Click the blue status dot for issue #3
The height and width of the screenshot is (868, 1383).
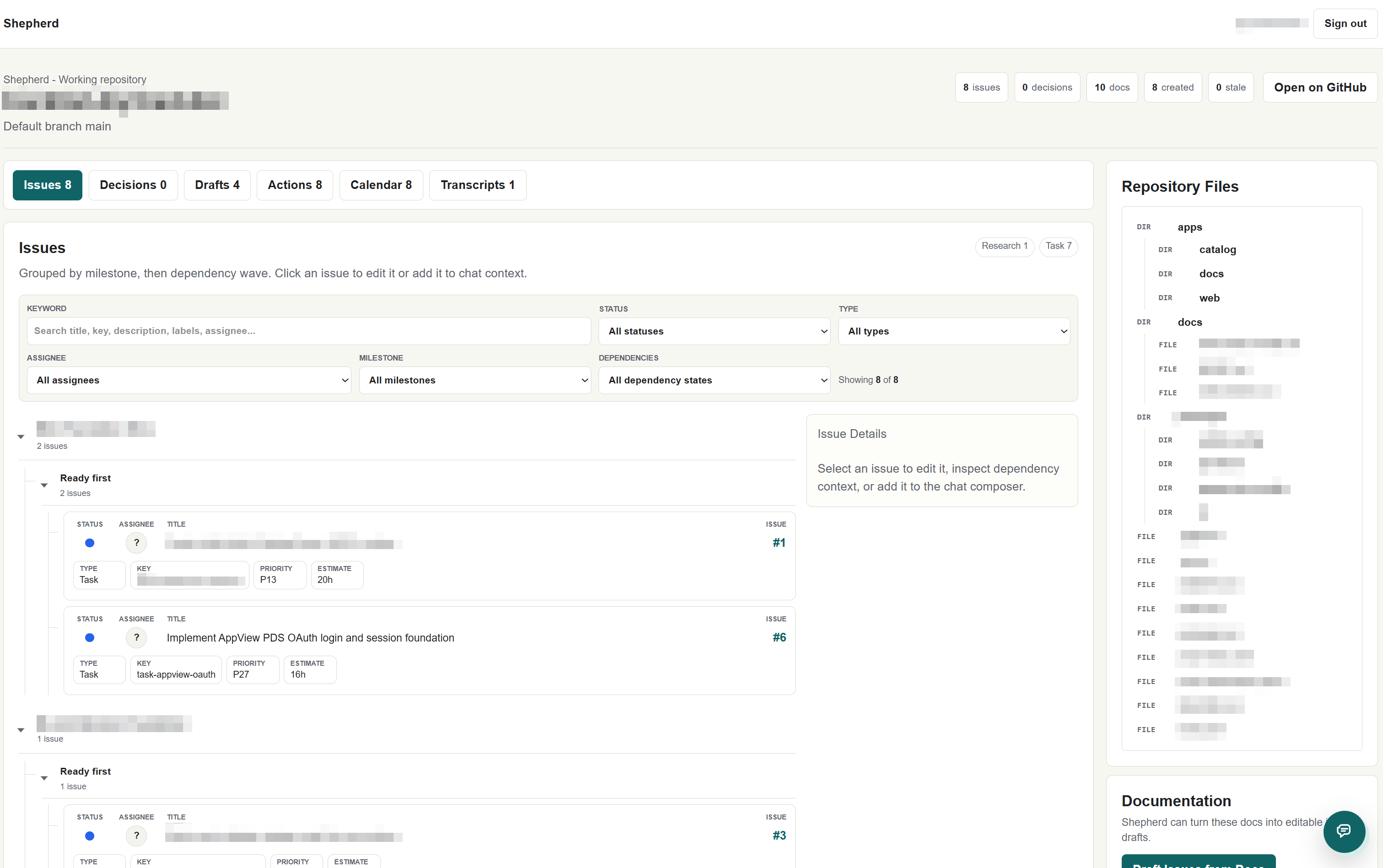coord(90,835)
